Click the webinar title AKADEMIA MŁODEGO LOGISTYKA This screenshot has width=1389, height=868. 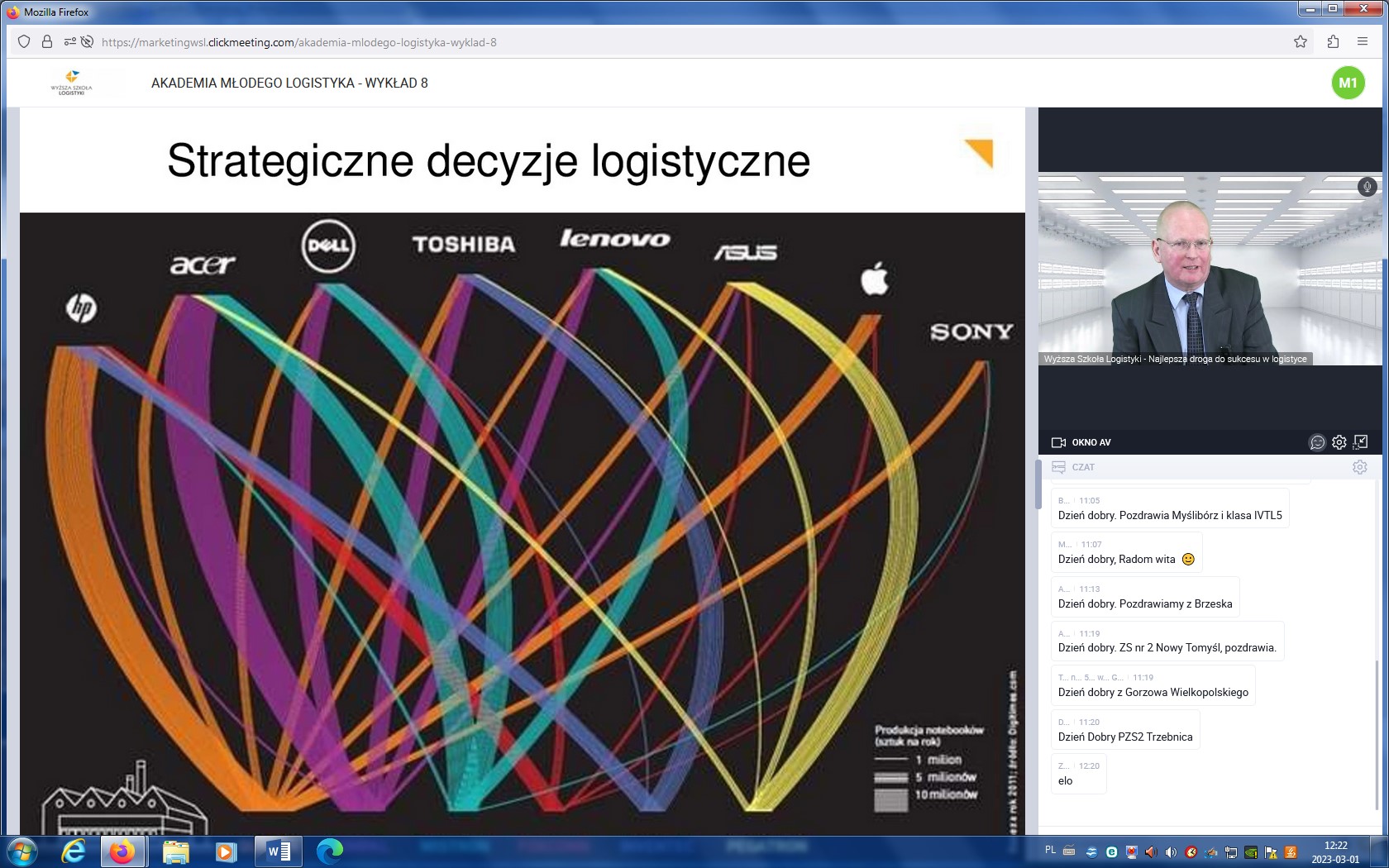289,83
